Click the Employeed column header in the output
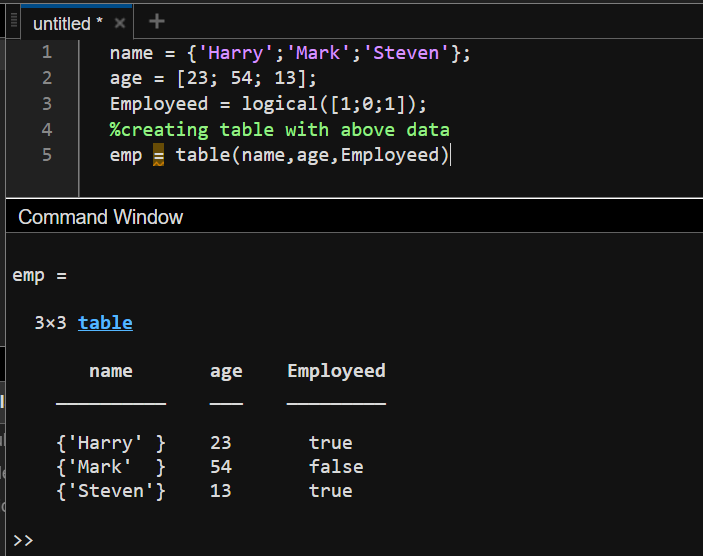The height and width of the screenshot is (556, 703). 336,371
